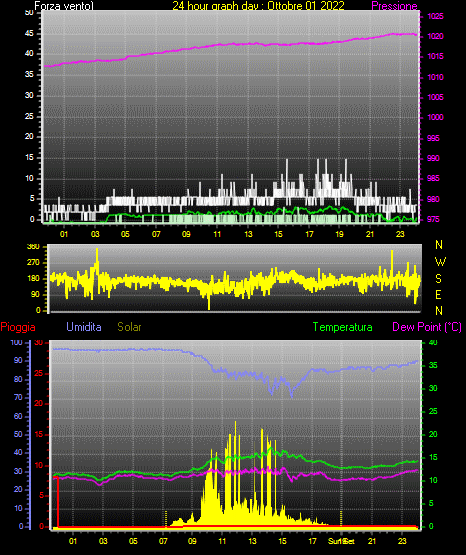The image size is (466, 555).
Task: Click the "1010" pressure axis value
Action: 435,77
